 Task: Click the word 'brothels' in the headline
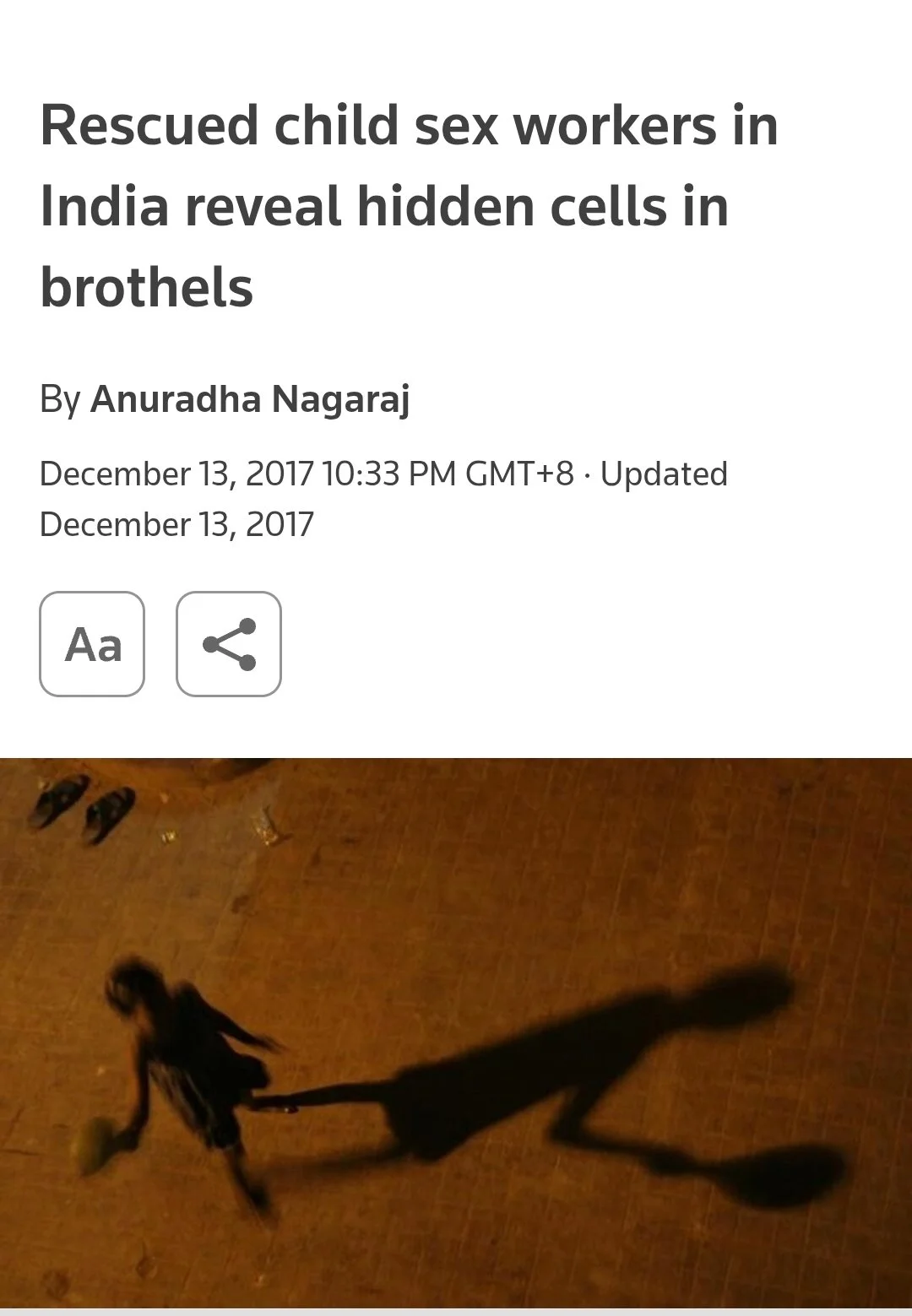click(147, 287)
